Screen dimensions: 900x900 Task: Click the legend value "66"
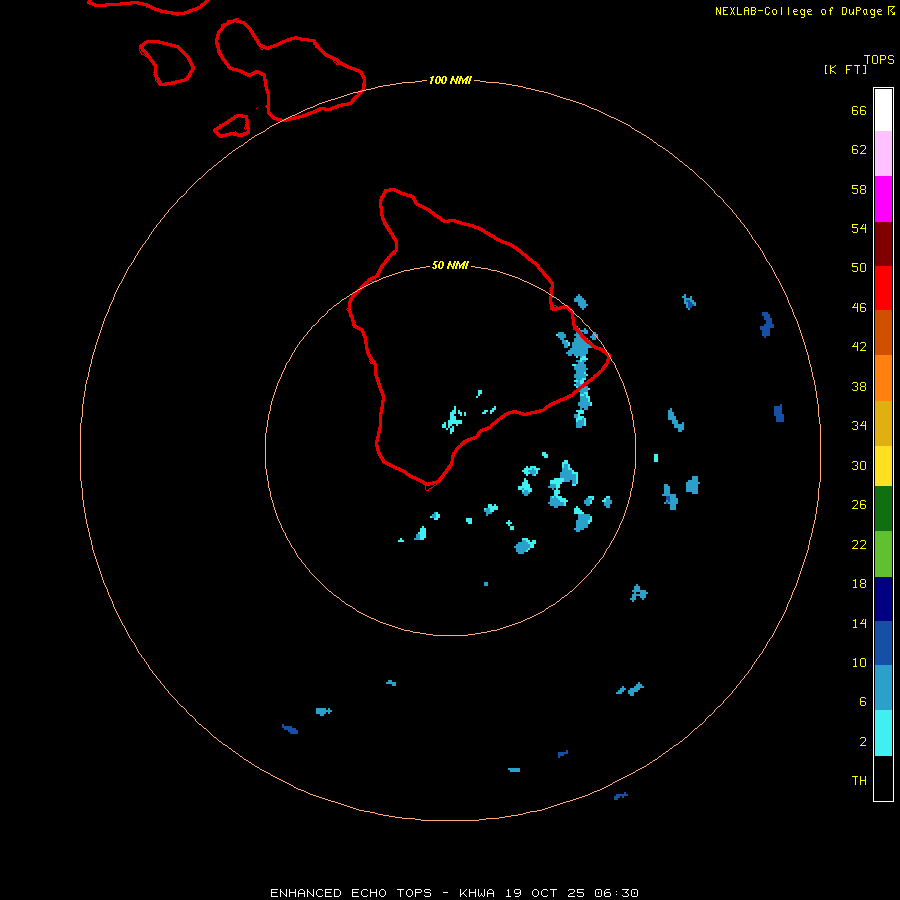pos(859,111)
